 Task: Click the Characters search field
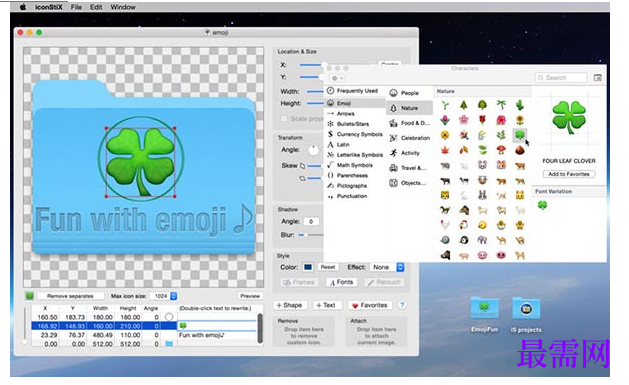561,77
